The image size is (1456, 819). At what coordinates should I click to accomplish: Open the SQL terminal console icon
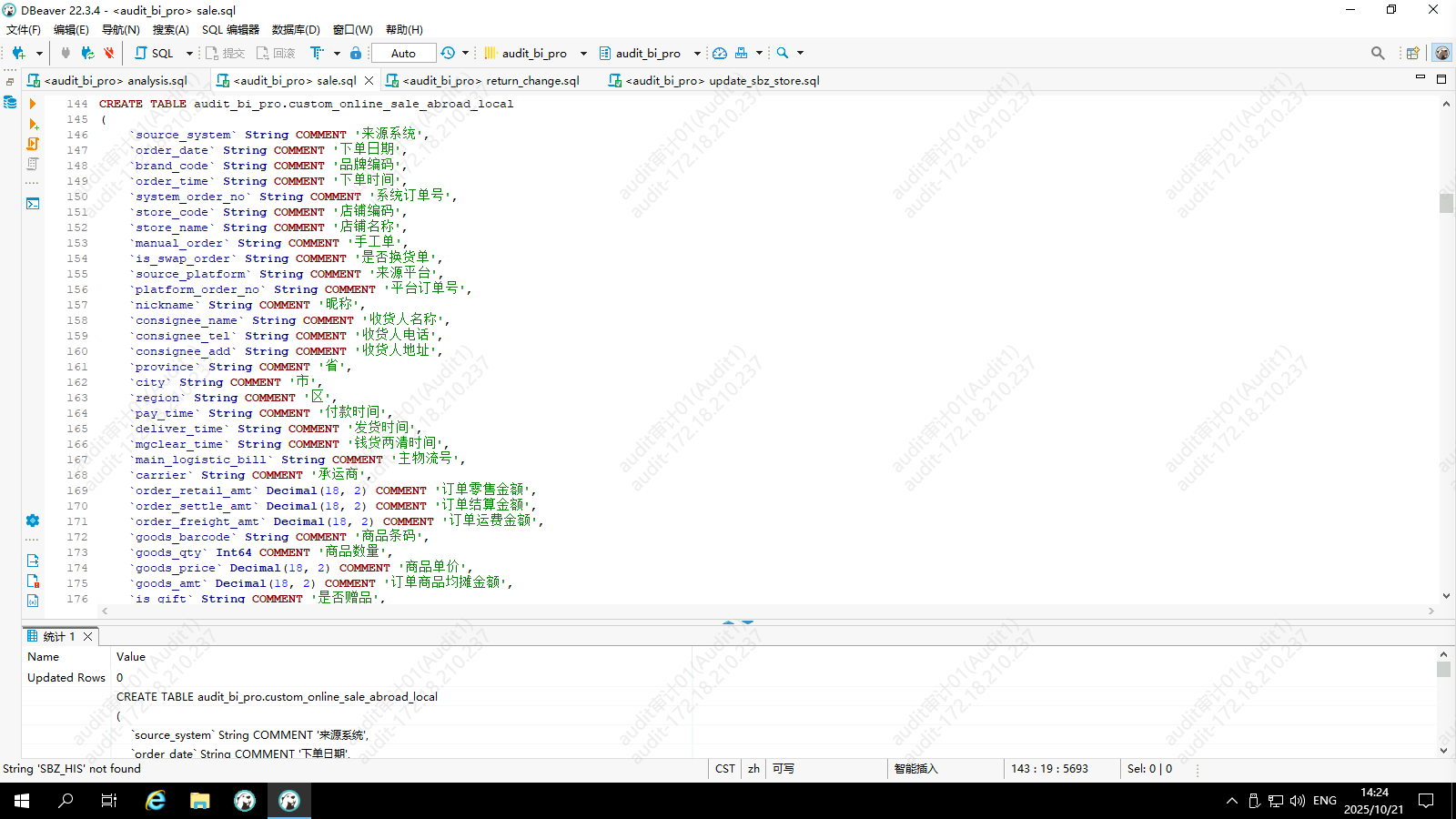click(33, 203)
